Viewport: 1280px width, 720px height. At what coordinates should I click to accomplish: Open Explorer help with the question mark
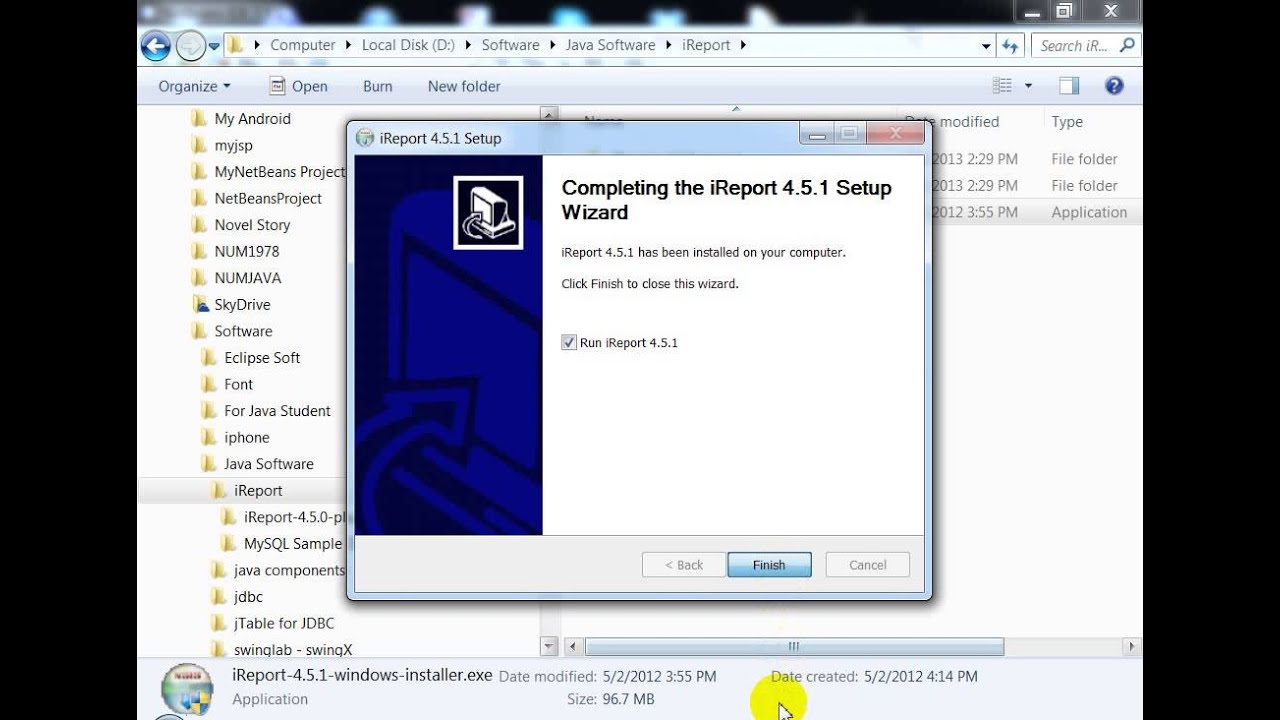pos(1114,86)
